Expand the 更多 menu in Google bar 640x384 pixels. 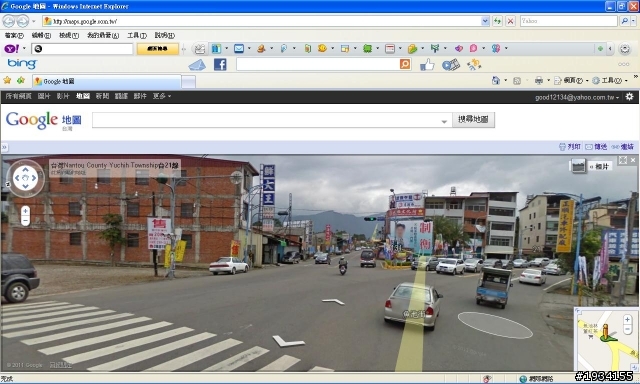[162, 96]
